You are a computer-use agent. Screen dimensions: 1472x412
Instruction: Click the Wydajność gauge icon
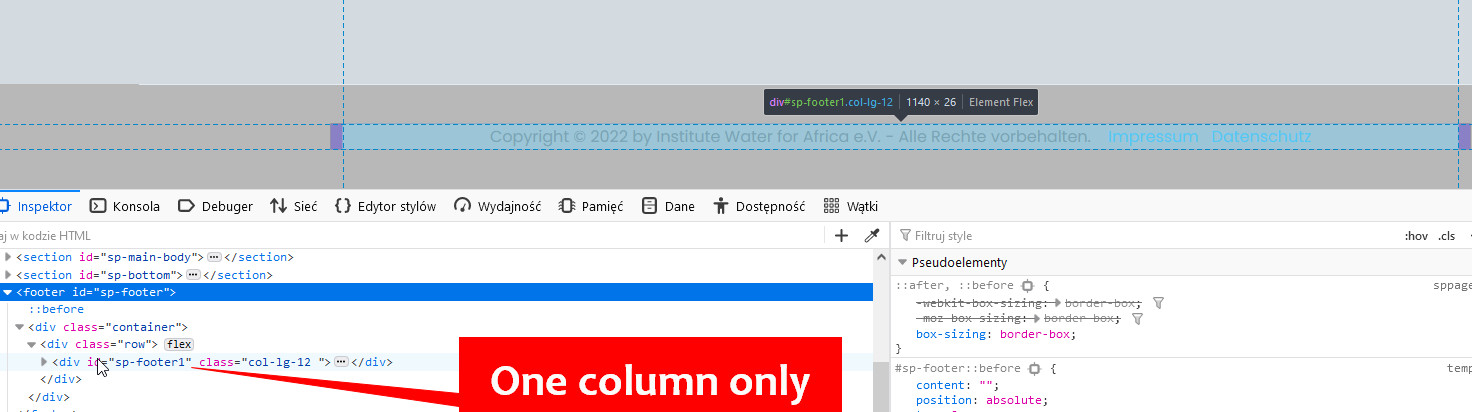click(462, 206)
